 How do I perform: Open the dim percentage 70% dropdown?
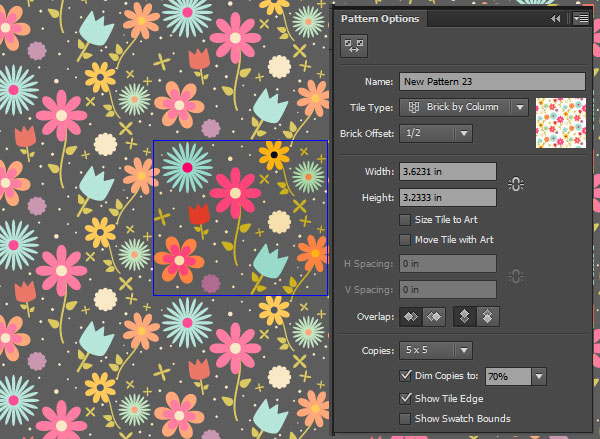tap(540, 376)
